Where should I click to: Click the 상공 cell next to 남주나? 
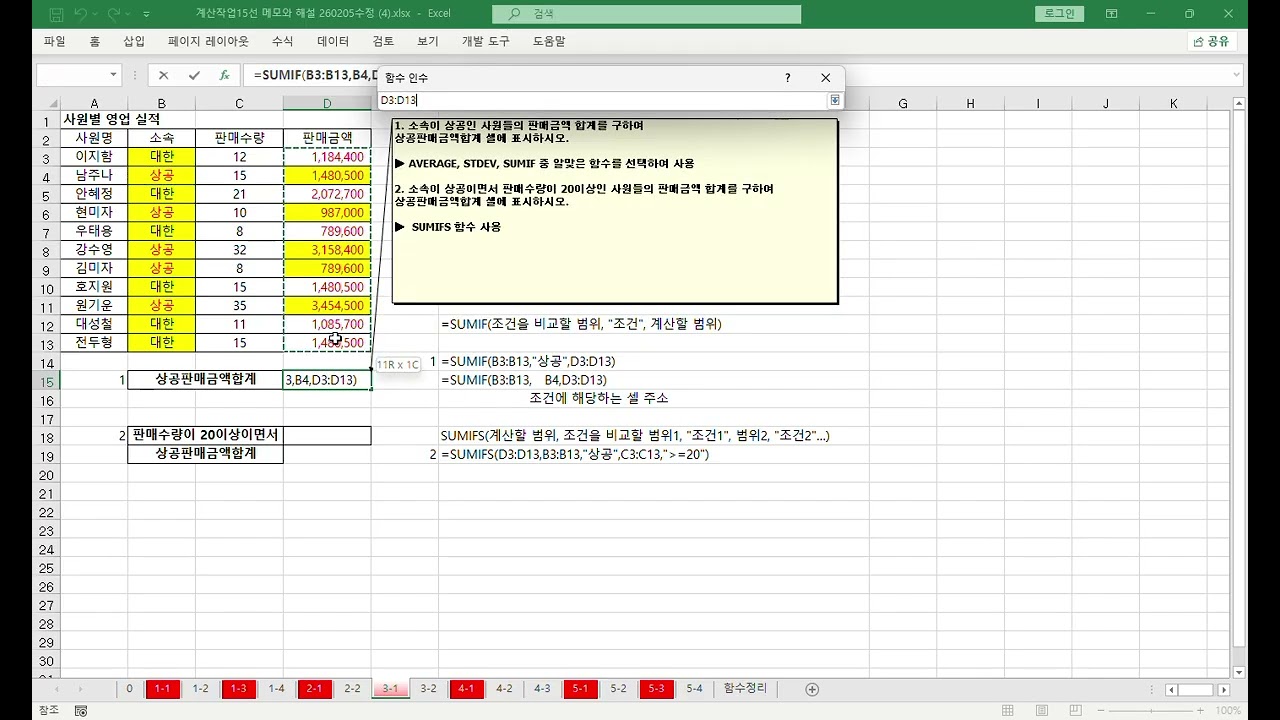point(161,176)
